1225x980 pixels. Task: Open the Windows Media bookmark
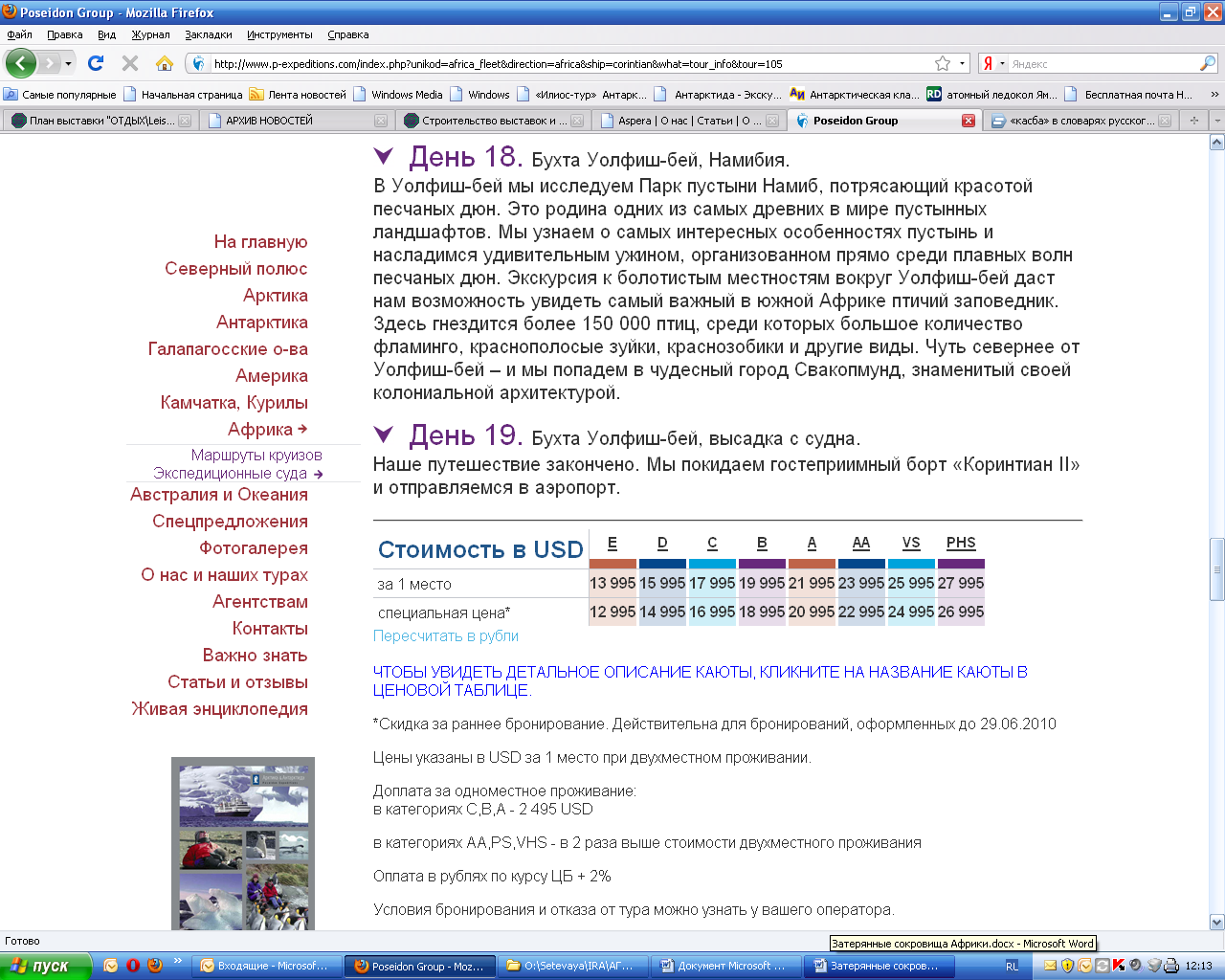pos(398,95)
